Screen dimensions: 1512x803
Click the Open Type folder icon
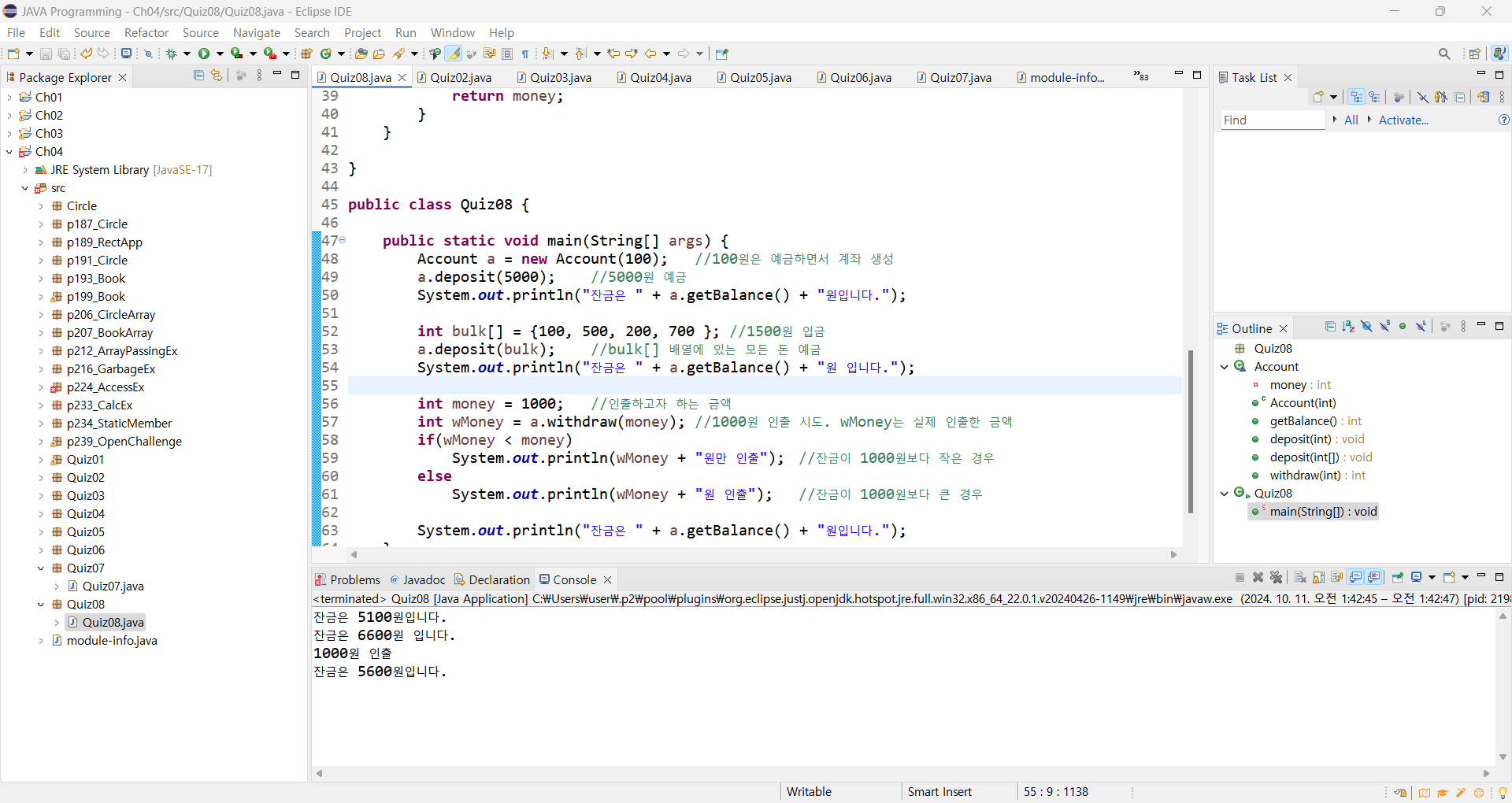click(361, 54)
